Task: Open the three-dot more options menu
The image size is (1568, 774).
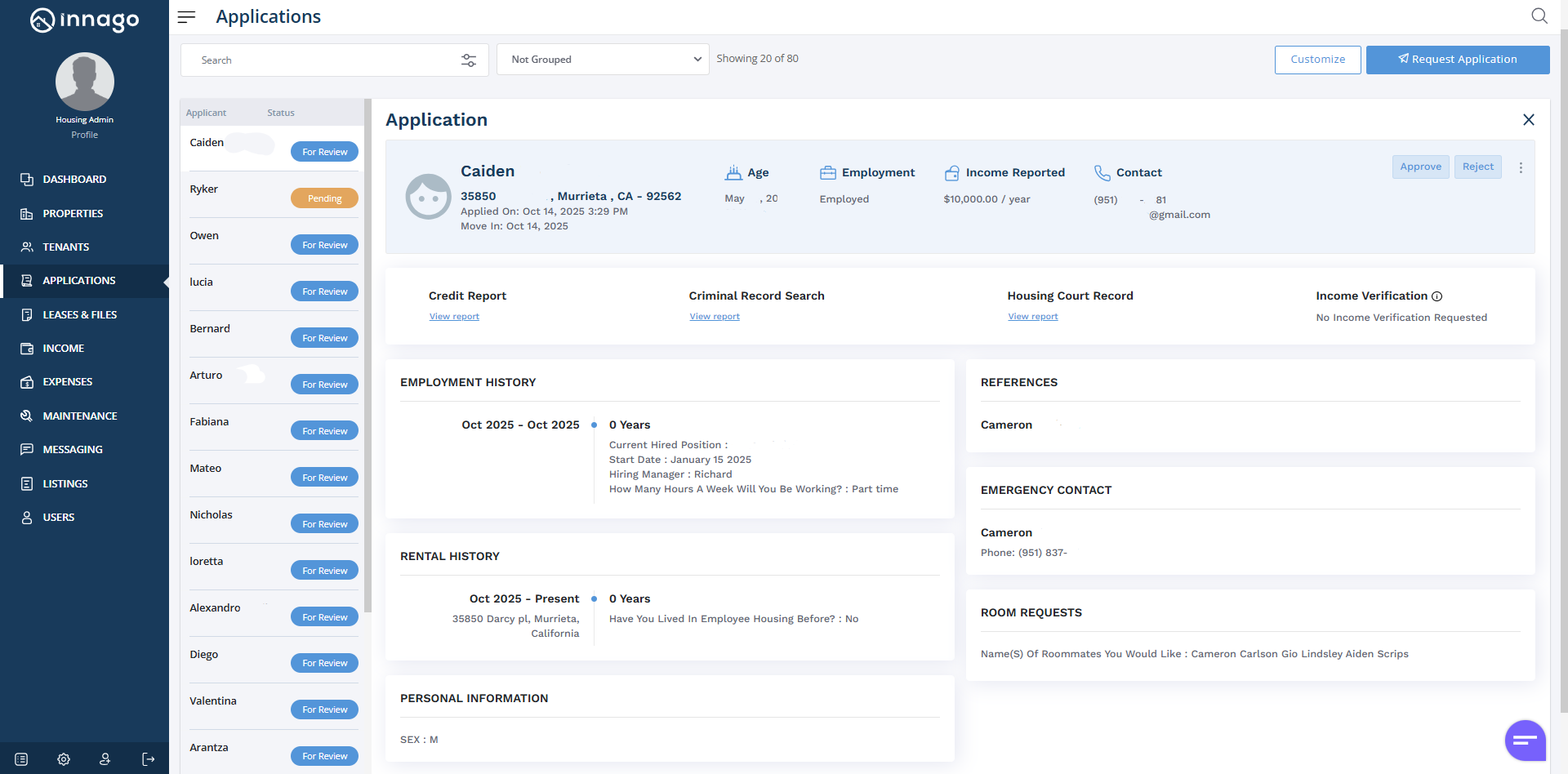Action: click(x=1520, y=167)
